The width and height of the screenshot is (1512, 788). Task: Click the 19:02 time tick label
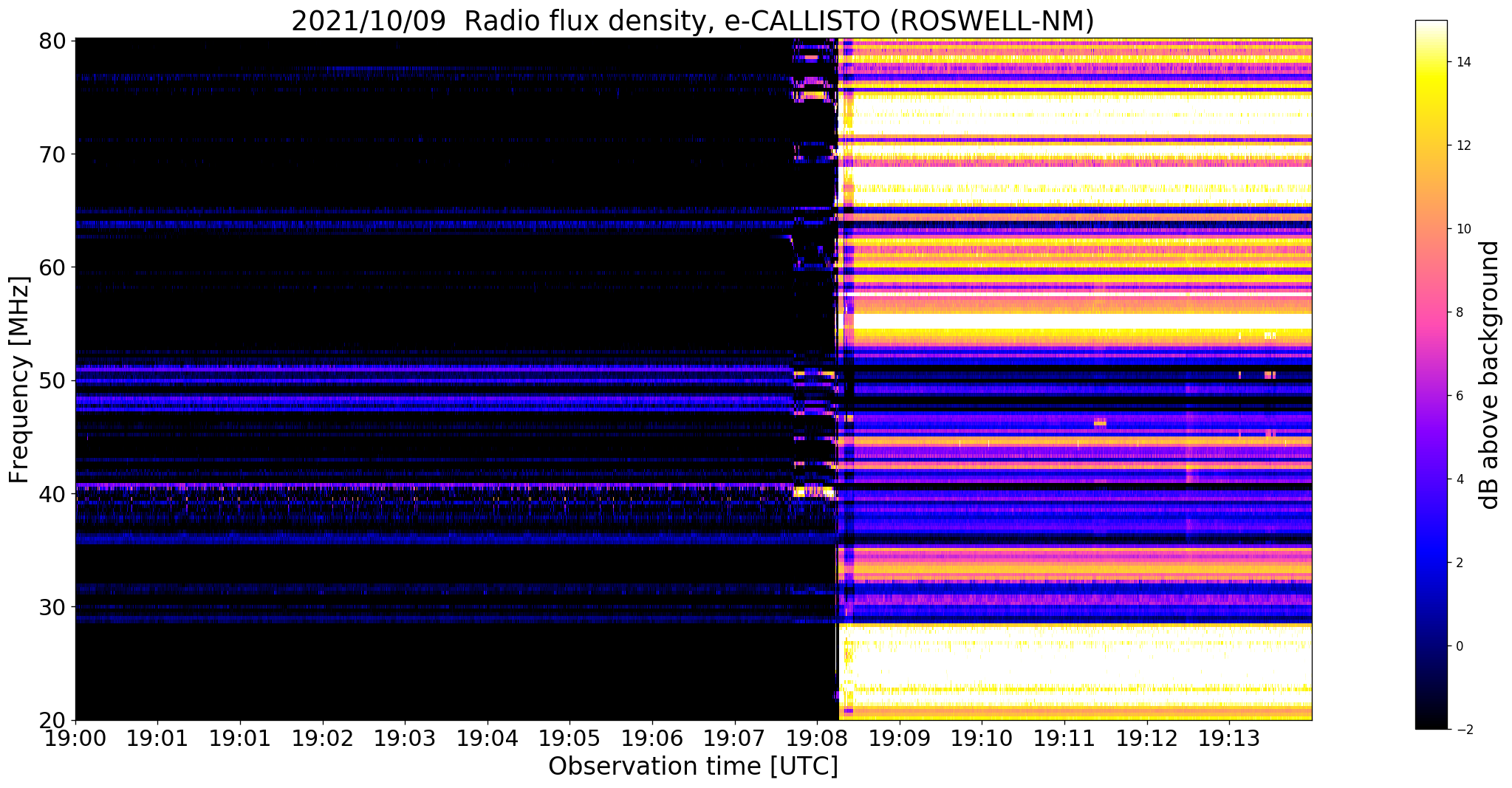323,739
